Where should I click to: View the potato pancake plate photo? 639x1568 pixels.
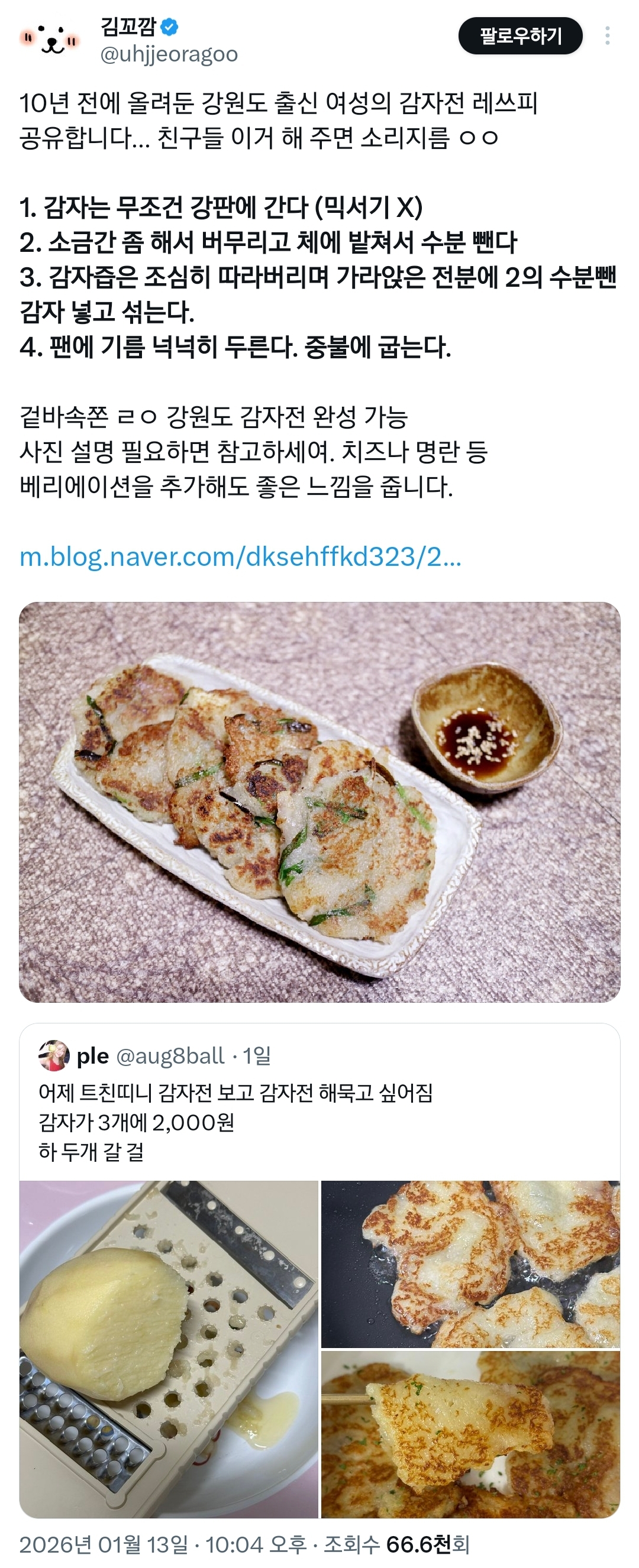[319, 802]
